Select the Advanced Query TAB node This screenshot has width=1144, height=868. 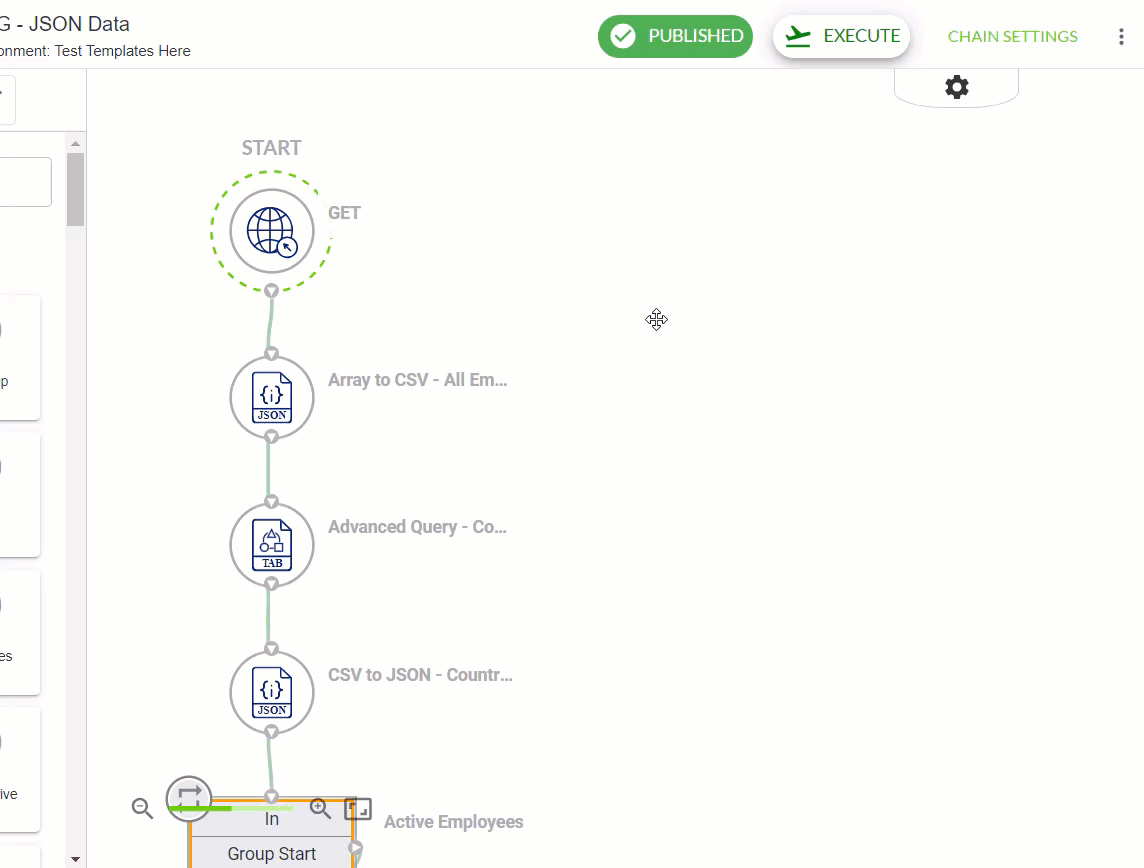pos(271,545)
